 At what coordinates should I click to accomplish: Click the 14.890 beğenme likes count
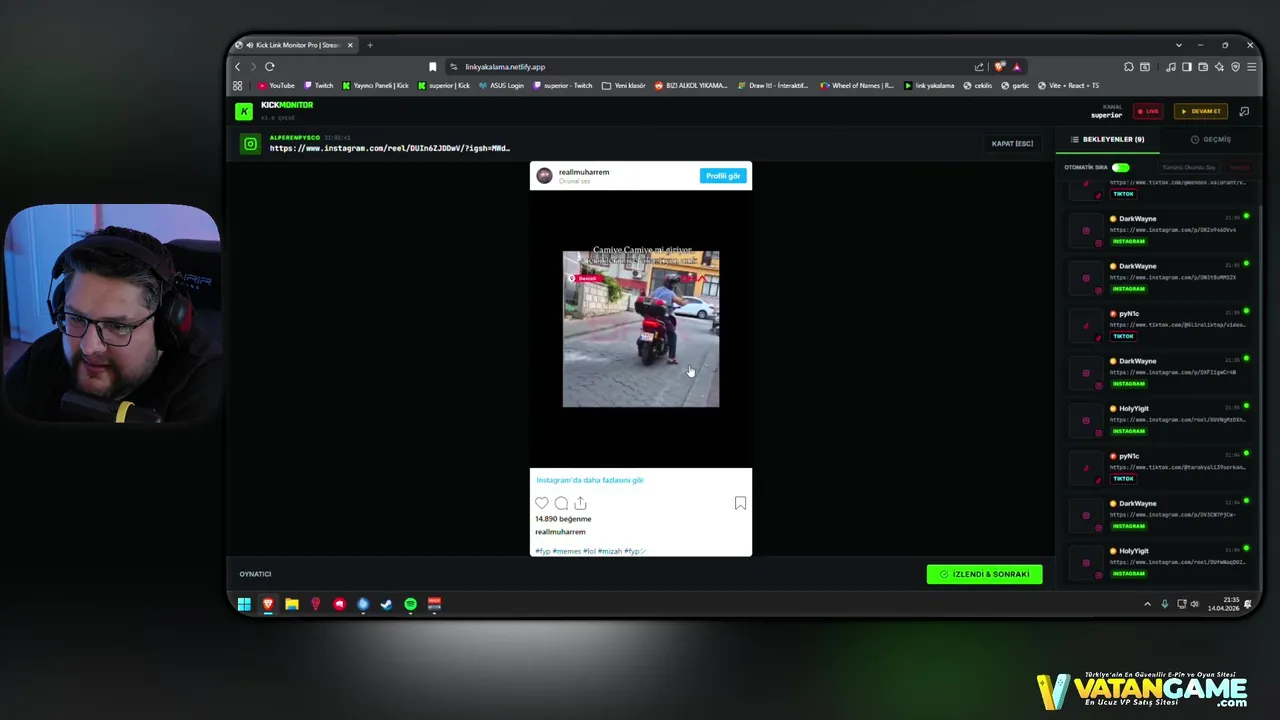coord(563,519)
